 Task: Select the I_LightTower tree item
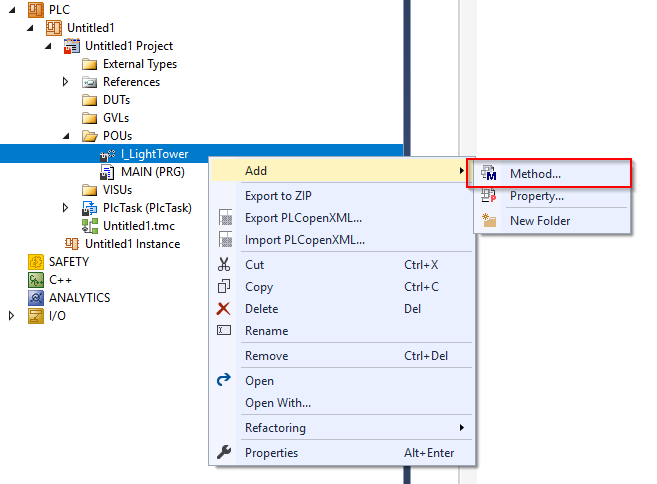coord(154,154)
